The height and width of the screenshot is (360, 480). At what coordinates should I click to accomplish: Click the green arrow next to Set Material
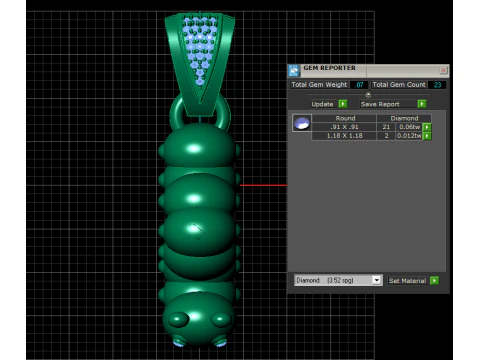click(434, 281)
